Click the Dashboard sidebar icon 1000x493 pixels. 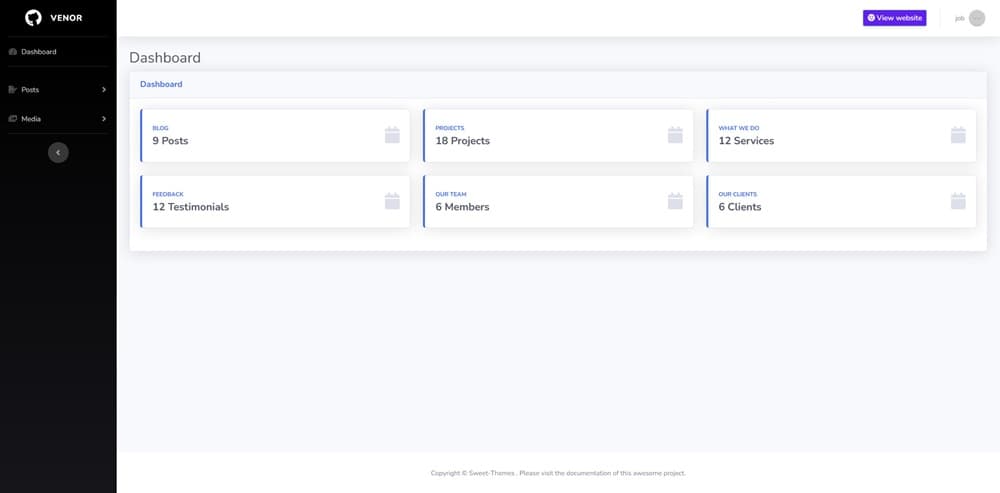[12, 51]
